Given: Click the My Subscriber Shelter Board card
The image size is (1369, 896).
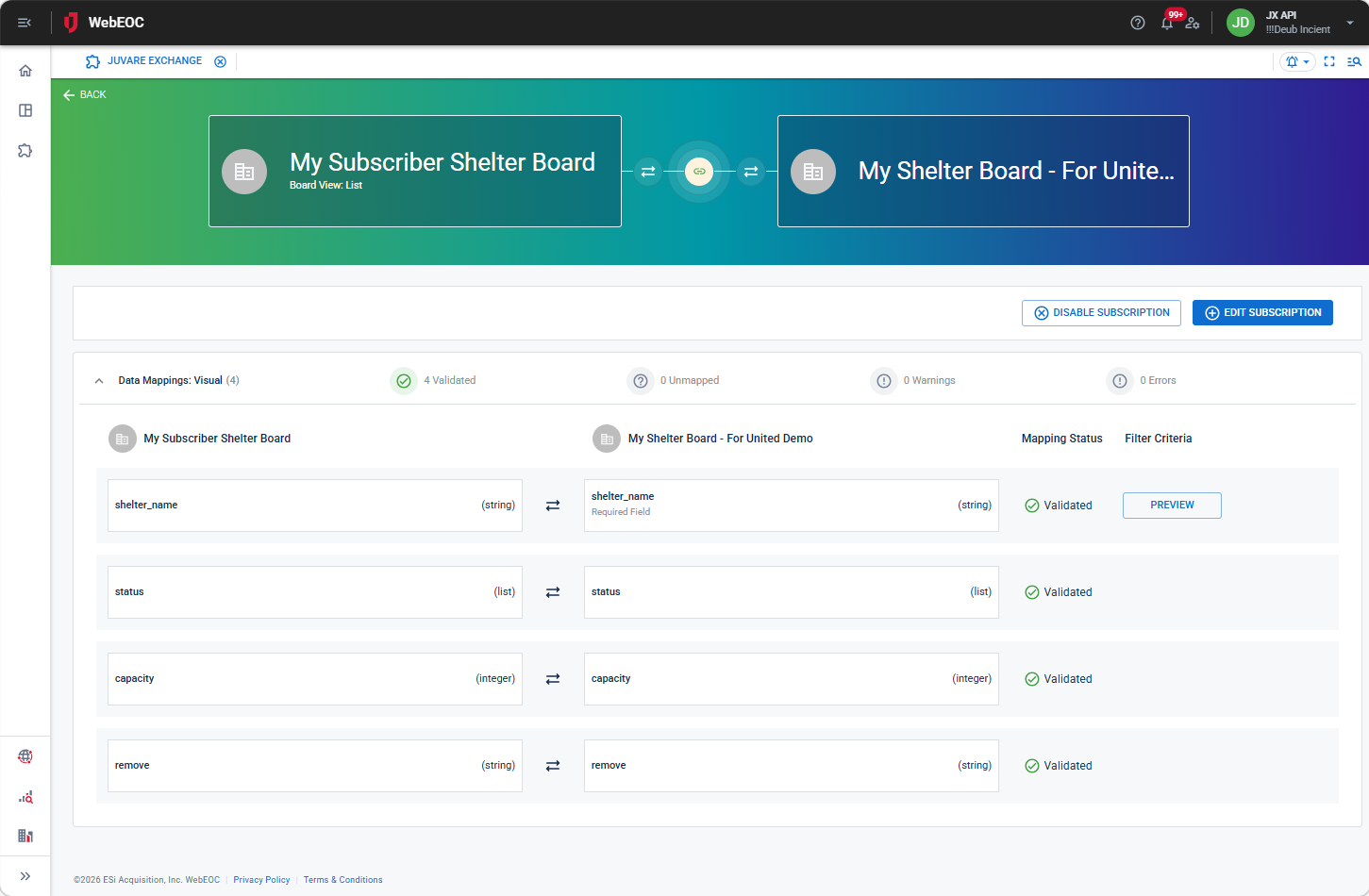Looking at the screenshot, I should (x=415, y=171).
